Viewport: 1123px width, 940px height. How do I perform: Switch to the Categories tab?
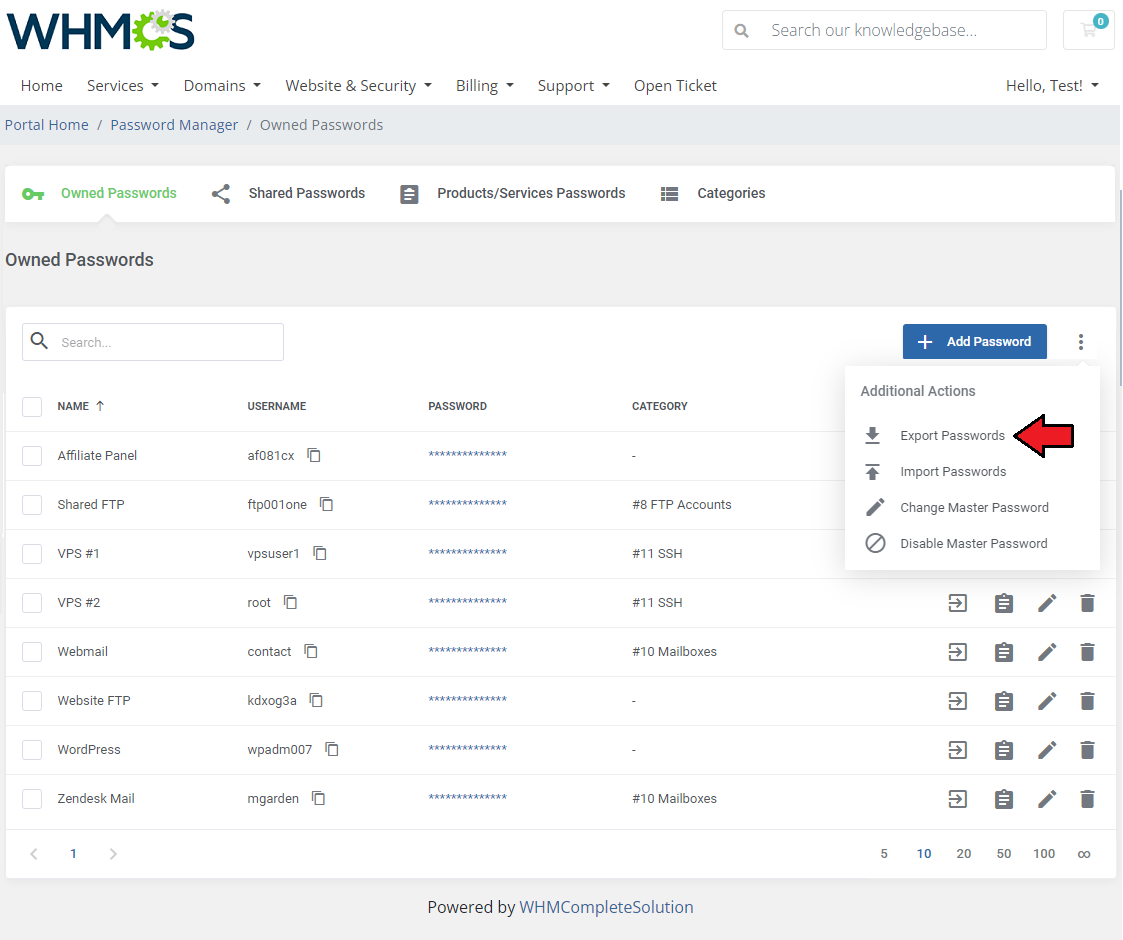click(713, 193)
